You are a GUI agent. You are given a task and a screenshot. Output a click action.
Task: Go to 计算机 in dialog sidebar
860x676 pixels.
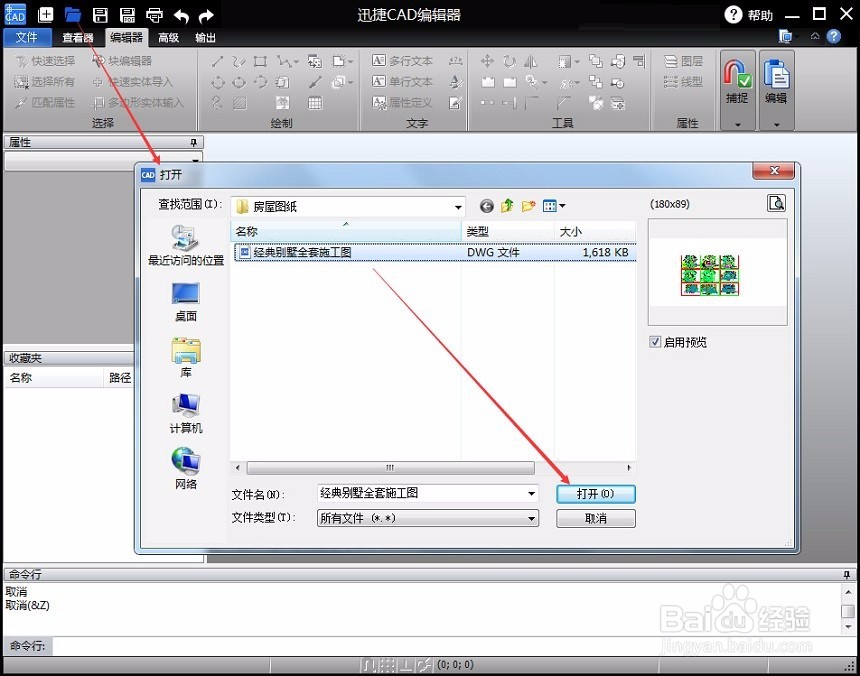point(185,413)
